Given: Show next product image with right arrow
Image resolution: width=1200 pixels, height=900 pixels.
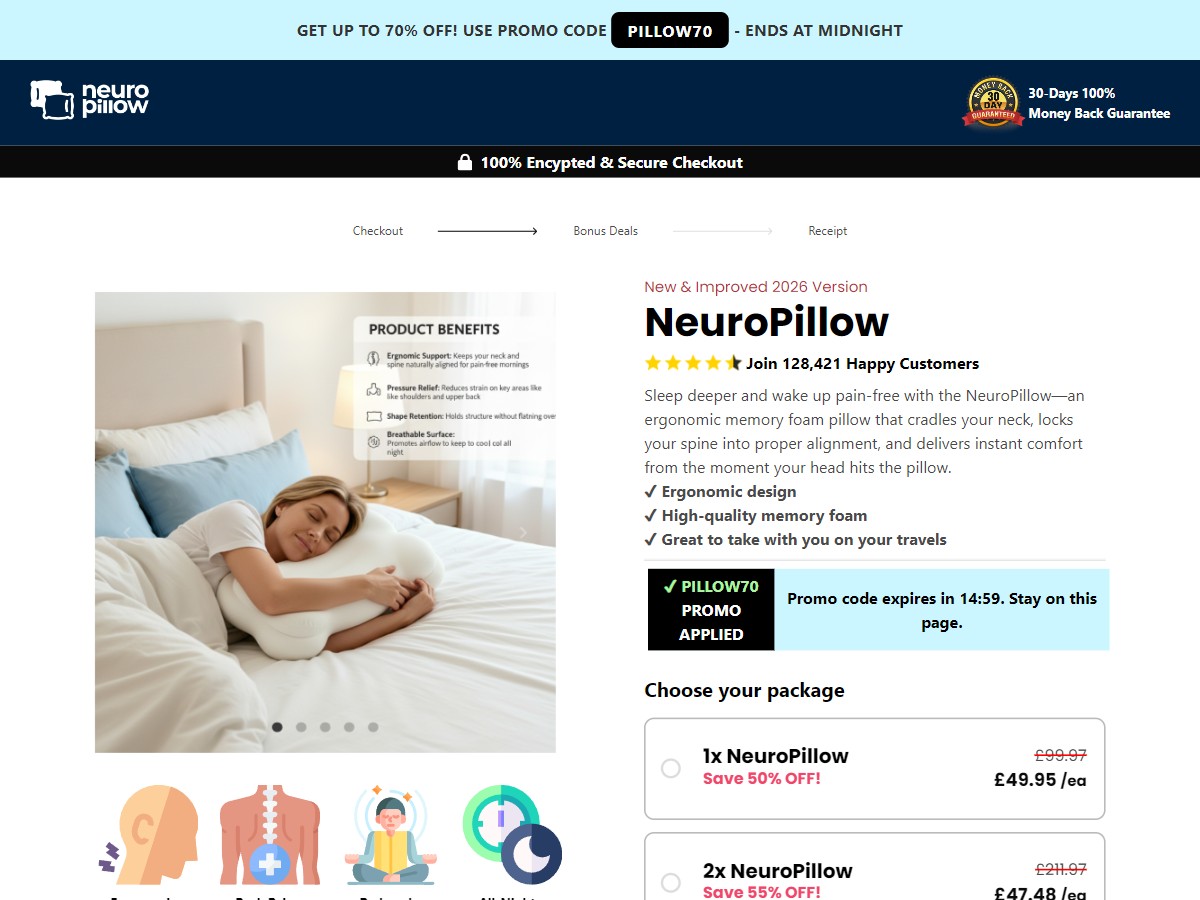Looking at the screenshot, I should [522, 532].
